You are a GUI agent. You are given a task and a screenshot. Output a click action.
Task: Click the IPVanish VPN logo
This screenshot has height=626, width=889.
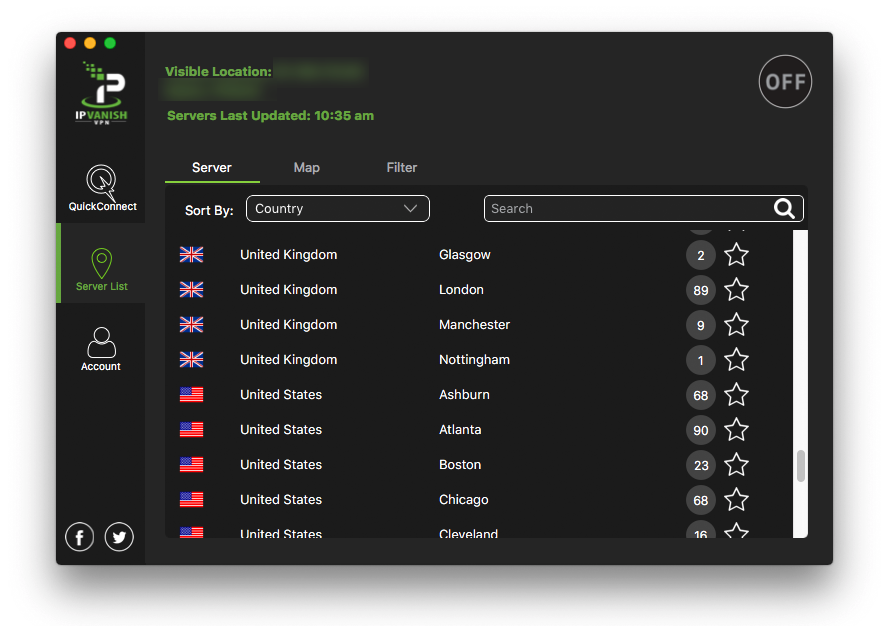coord(101,93)
